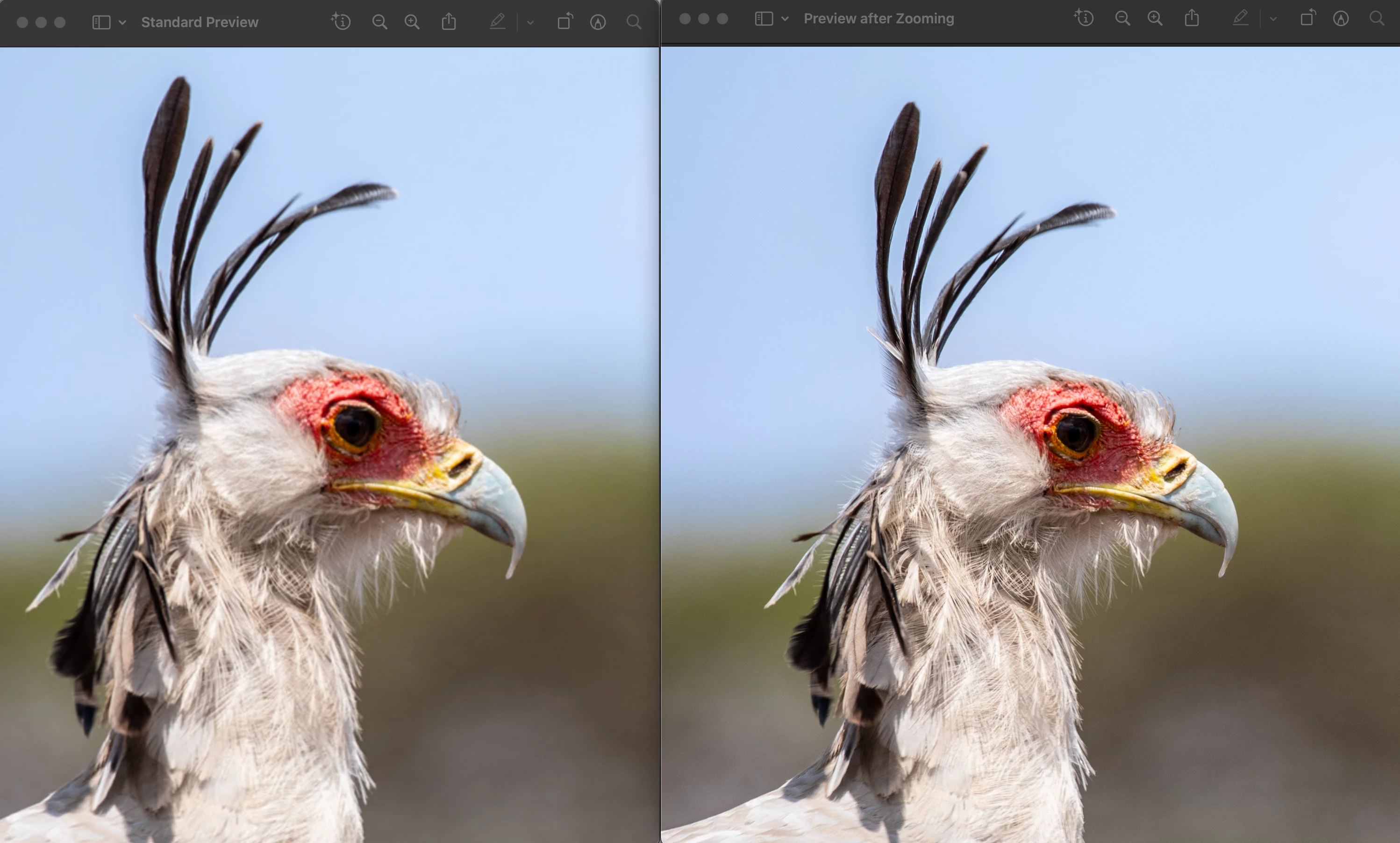Share image from Preview after Zooming window

tap(1192, 18)
